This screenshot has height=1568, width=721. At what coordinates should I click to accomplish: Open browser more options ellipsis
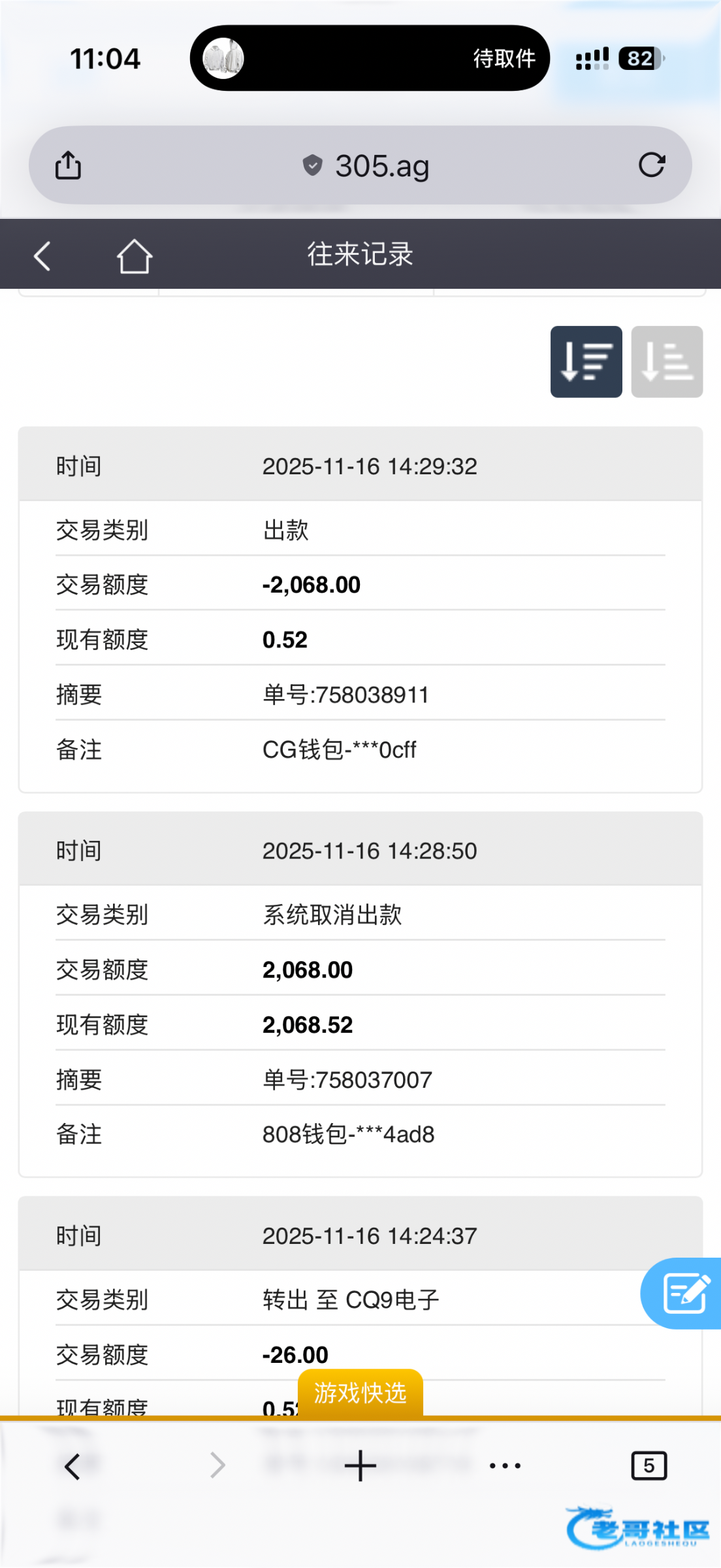(x=505, y=1466)
